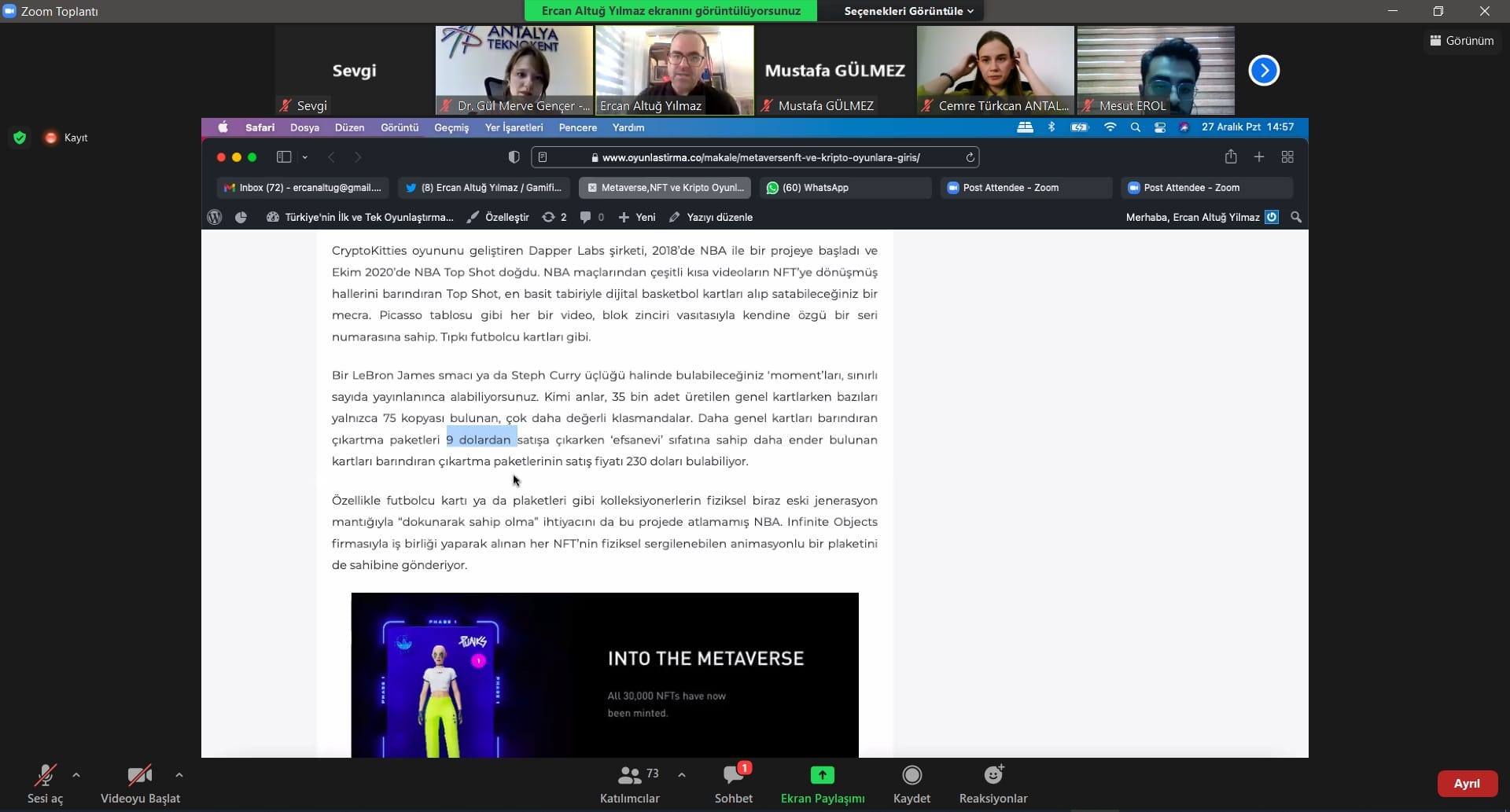Open Safari menu in menu bar
The image size is (1510, 812).
pyautogui.click(x=260, y=127)
